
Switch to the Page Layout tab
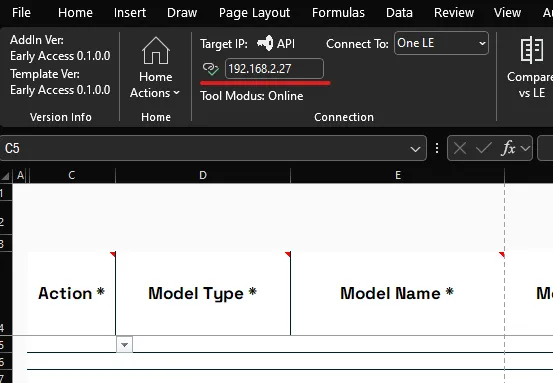click(254, 13)
